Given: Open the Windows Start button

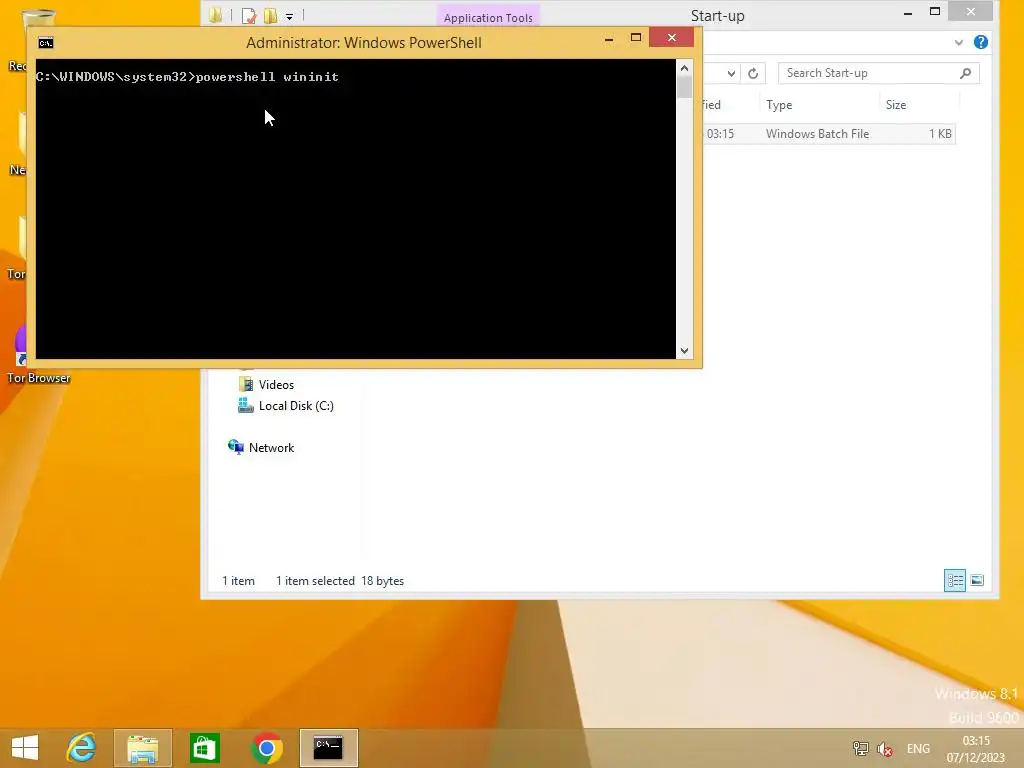Looking at the screenshot, I should [25, 748].
